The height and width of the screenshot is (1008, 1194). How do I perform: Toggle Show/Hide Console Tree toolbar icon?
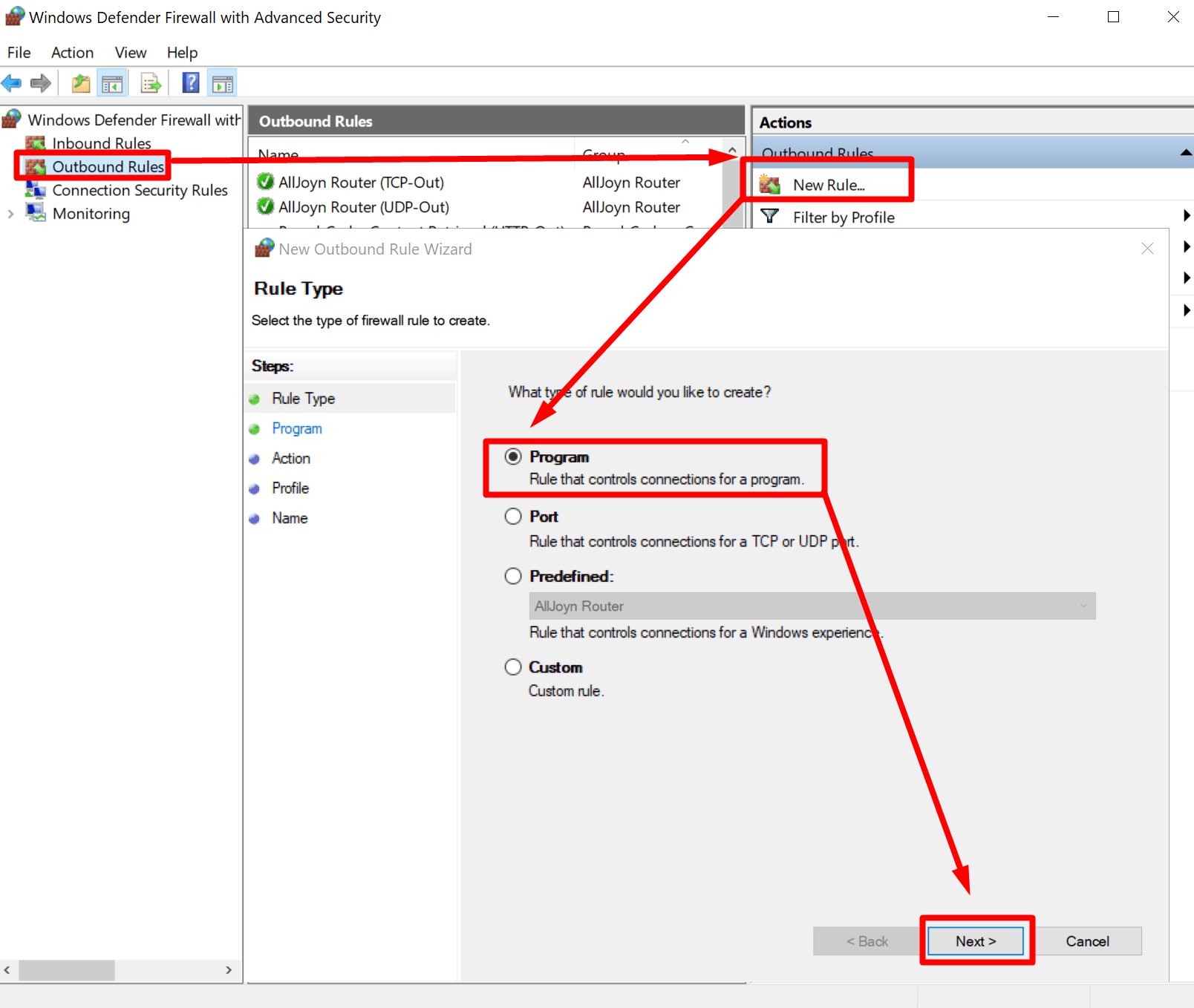pyautogui.click(x=112, y=83)
